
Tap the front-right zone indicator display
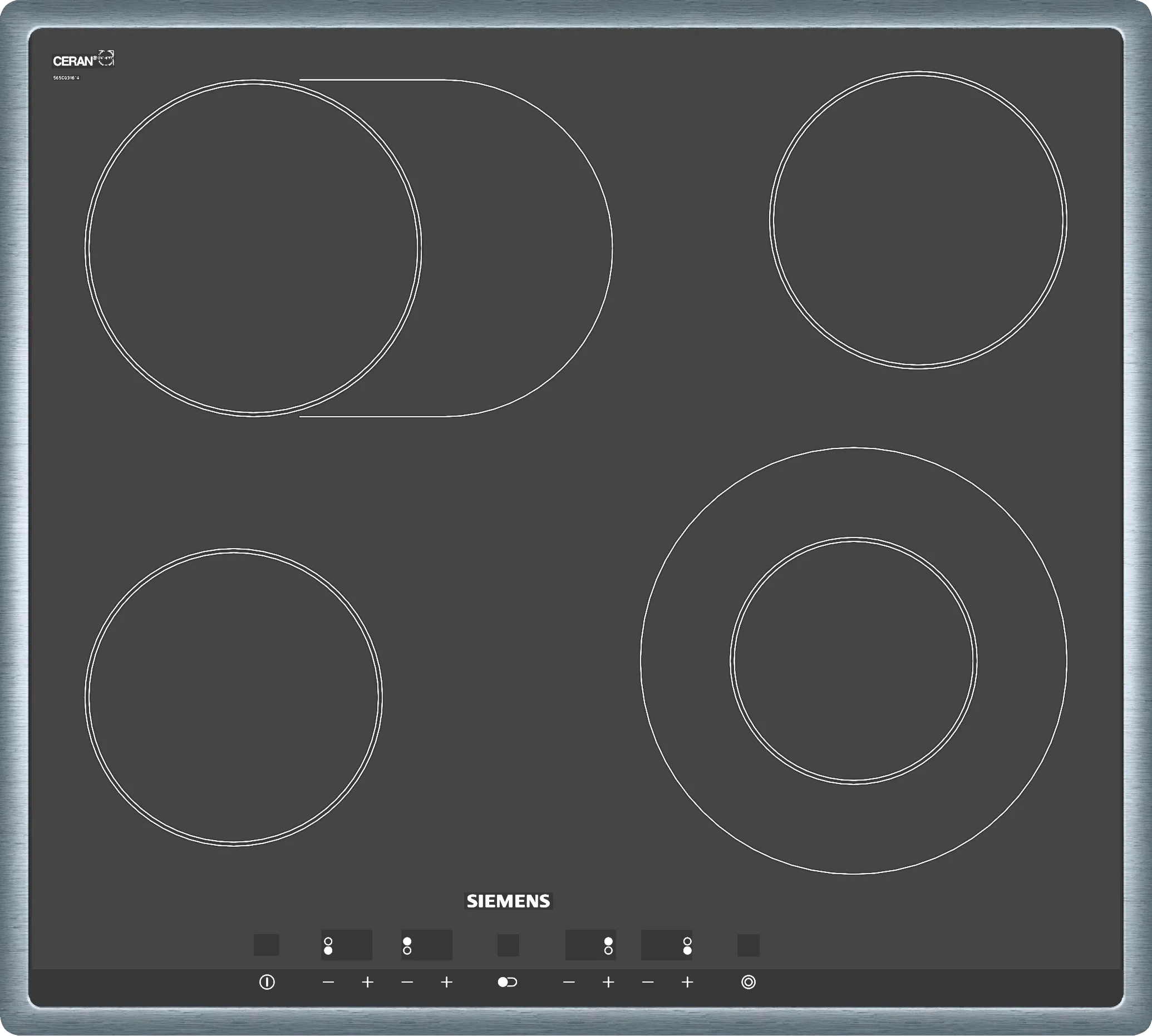point(666,945)
